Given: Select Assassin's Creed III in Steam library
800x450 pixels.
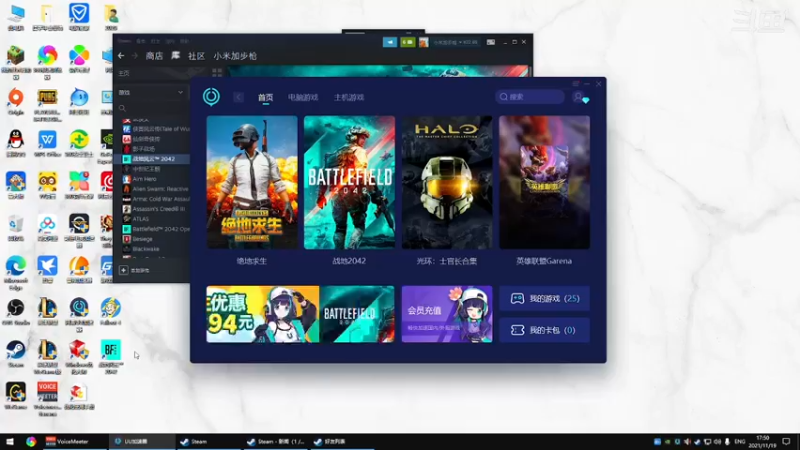Looking at the screenshot, I should tap(154, 209).
